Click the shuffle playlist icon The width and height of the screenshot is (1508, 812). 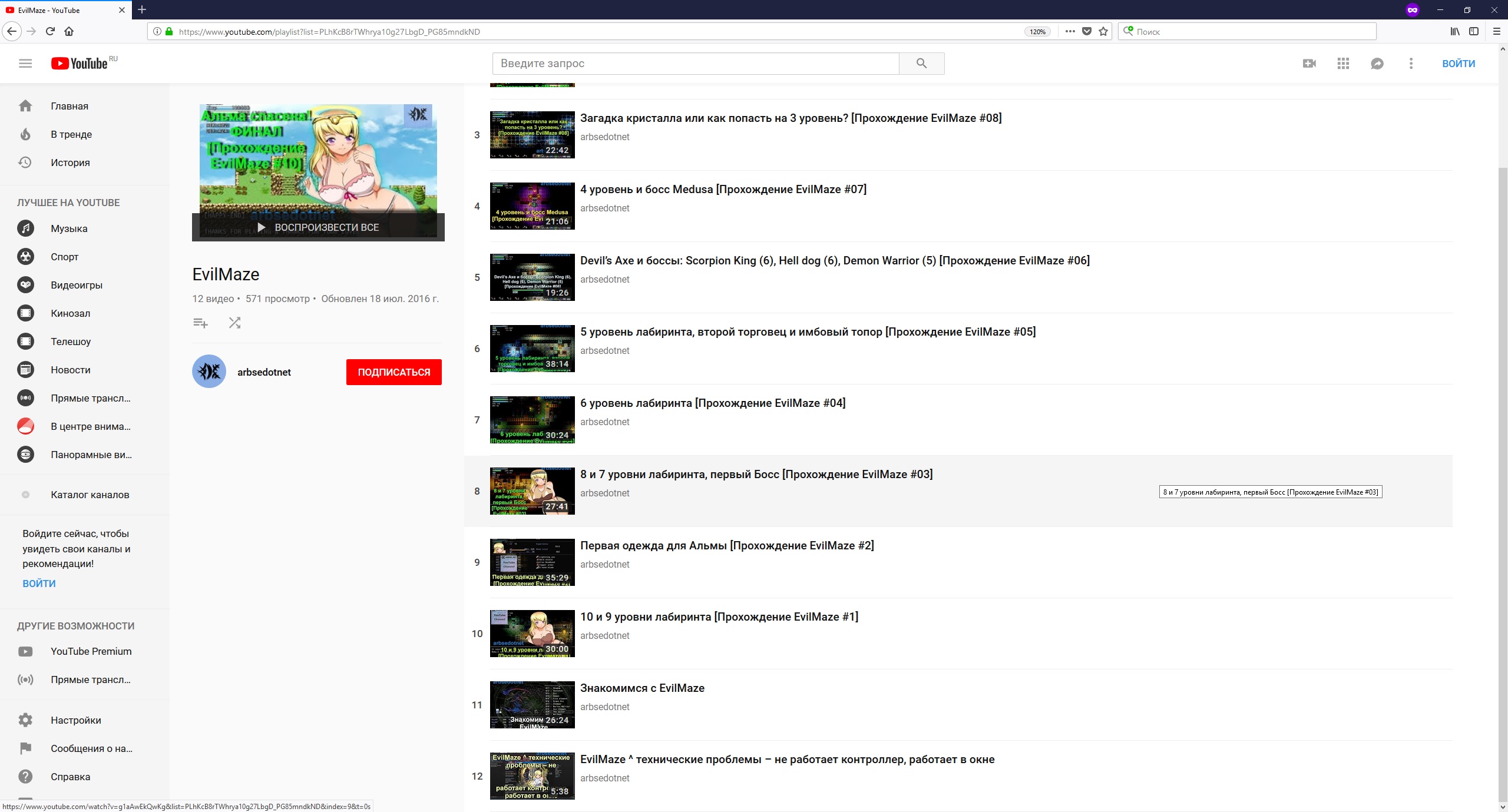coord(234,323)
